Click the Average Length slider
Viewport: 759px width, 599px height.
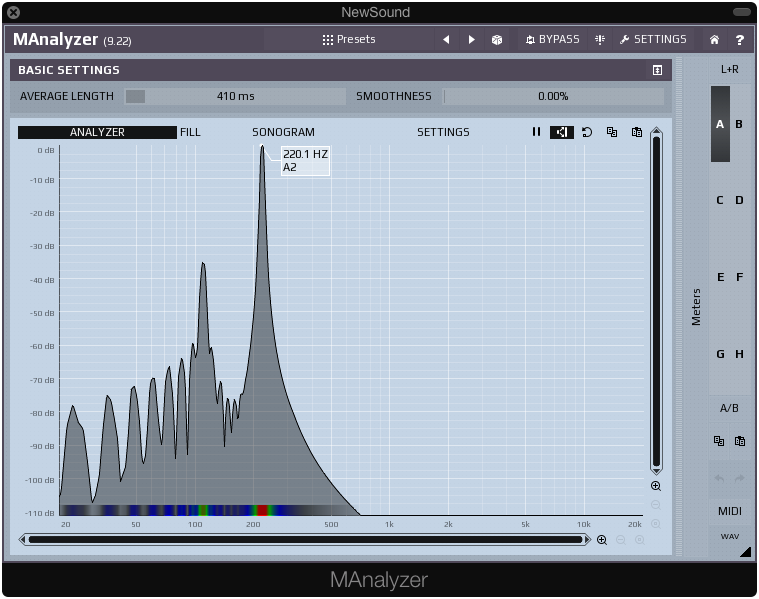(235, 96)
